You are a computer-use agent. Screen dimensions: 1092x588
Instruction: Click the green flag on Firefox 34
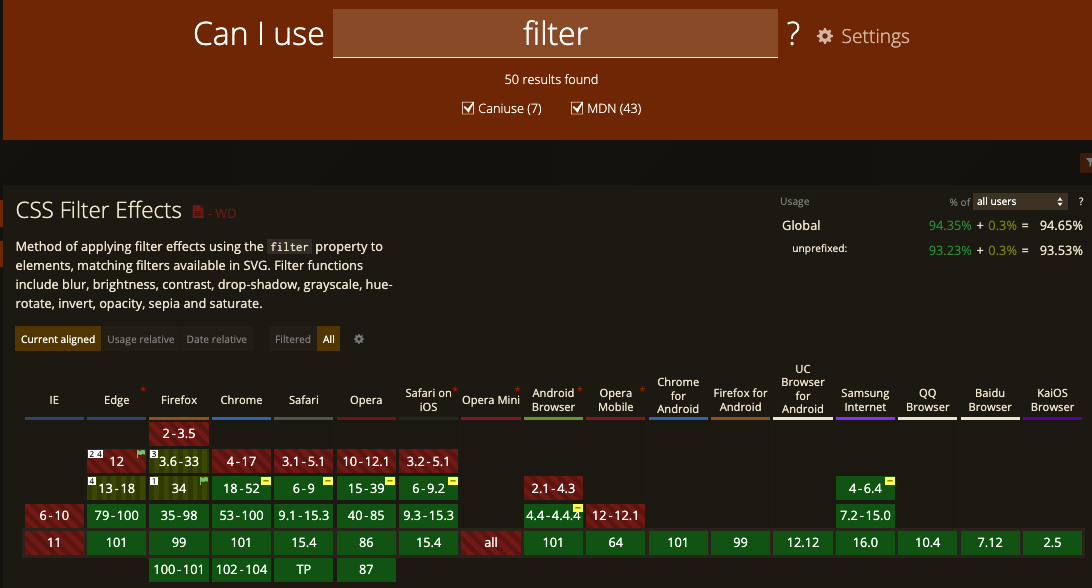(x=203, y=481)
